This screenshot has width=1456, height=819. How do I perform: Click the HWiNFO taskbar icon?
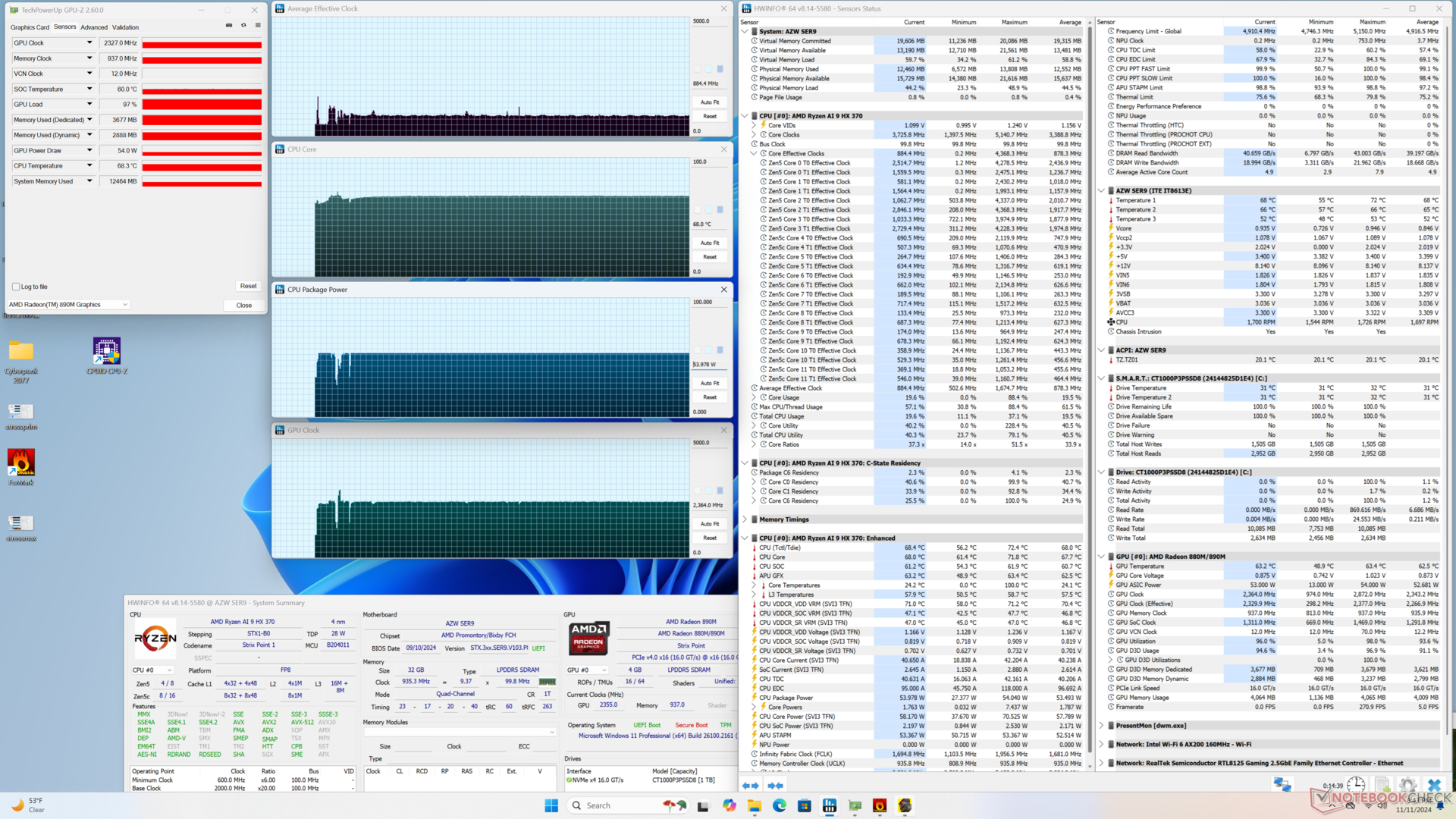point(830,805)
